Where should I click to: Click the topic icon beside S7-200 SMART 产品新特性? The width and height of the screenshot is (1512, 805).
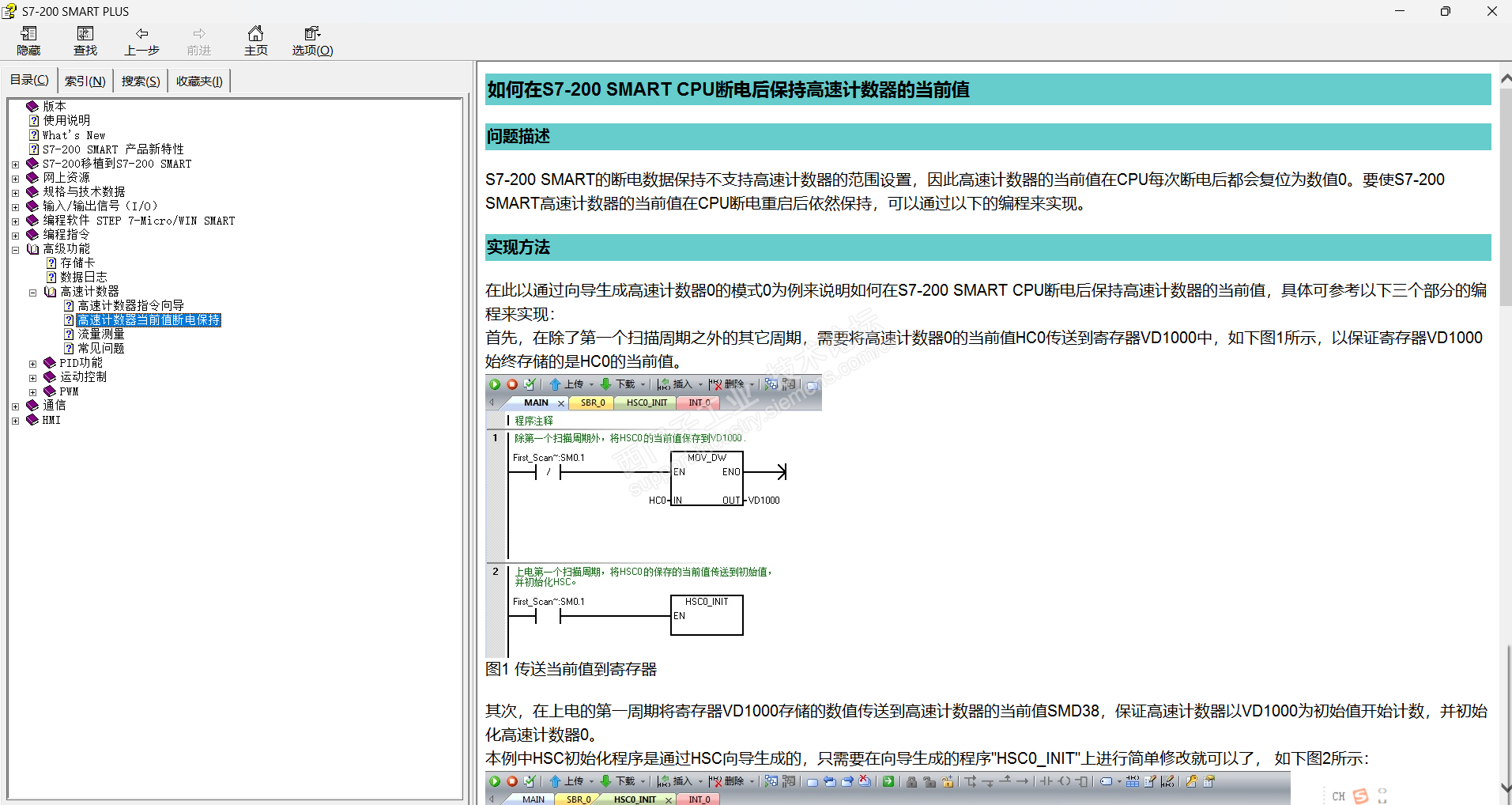pos(34,149)
